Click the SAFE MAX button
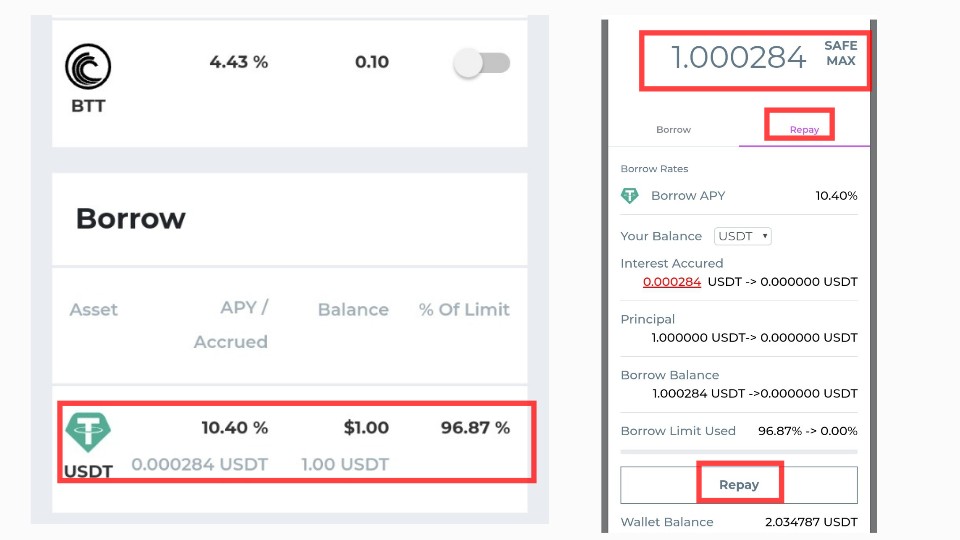 pyautogui.click(x=841, y=53)
